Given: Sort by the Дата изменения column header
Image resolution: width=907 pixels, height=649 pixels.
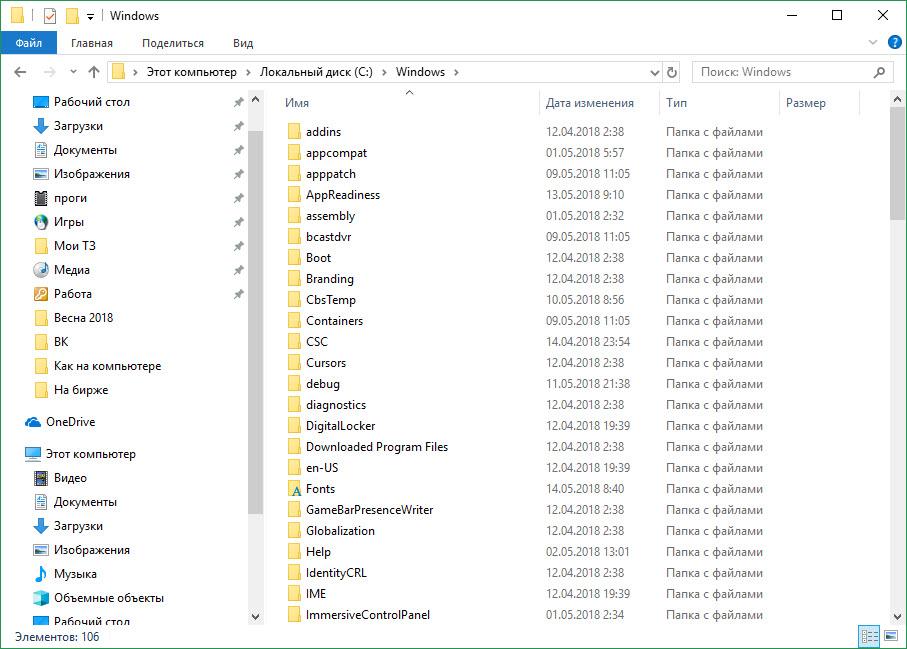Looking at the screenshot, I should (x=589, y=103).
